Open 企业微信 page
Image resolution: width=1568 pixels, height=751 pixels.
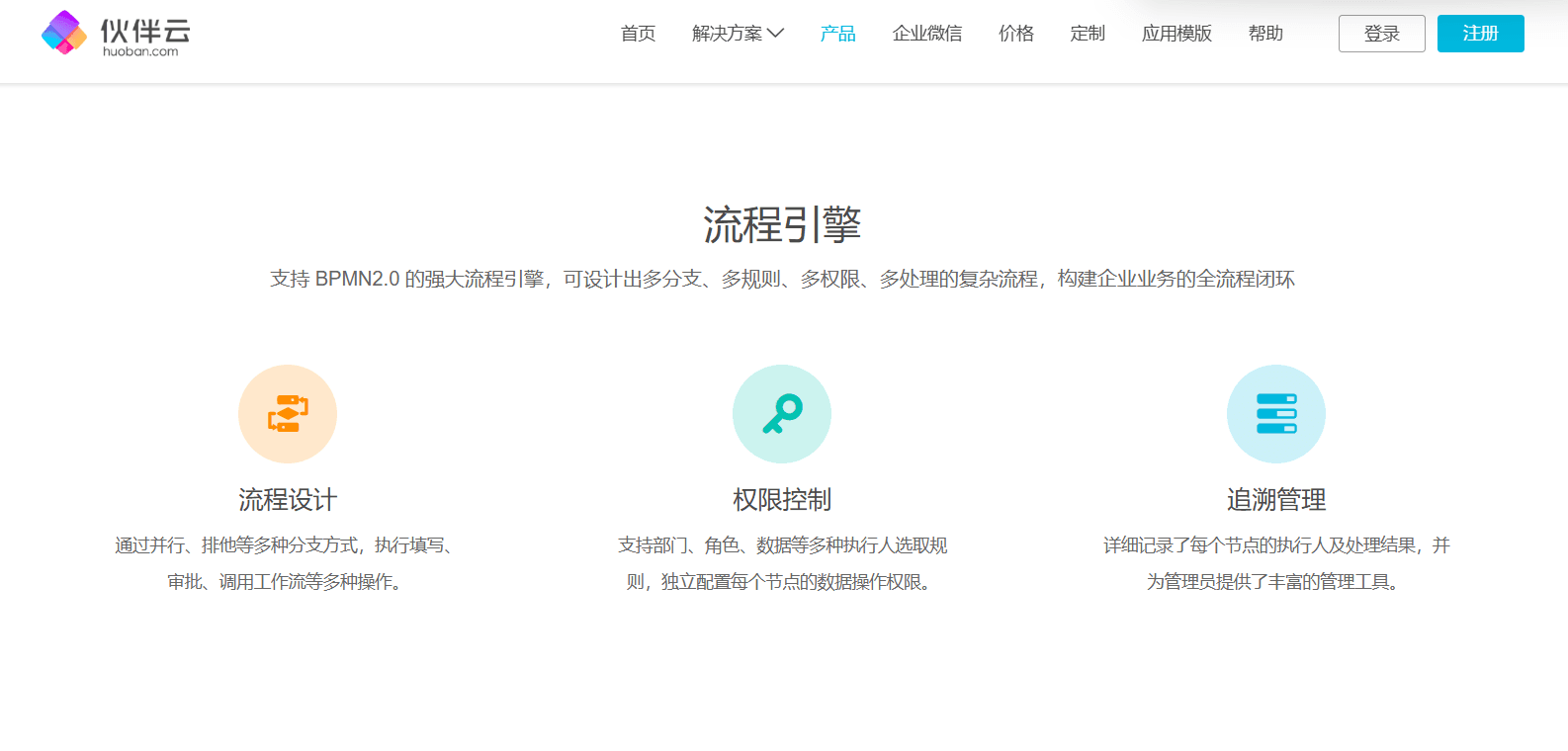[927, 34]
